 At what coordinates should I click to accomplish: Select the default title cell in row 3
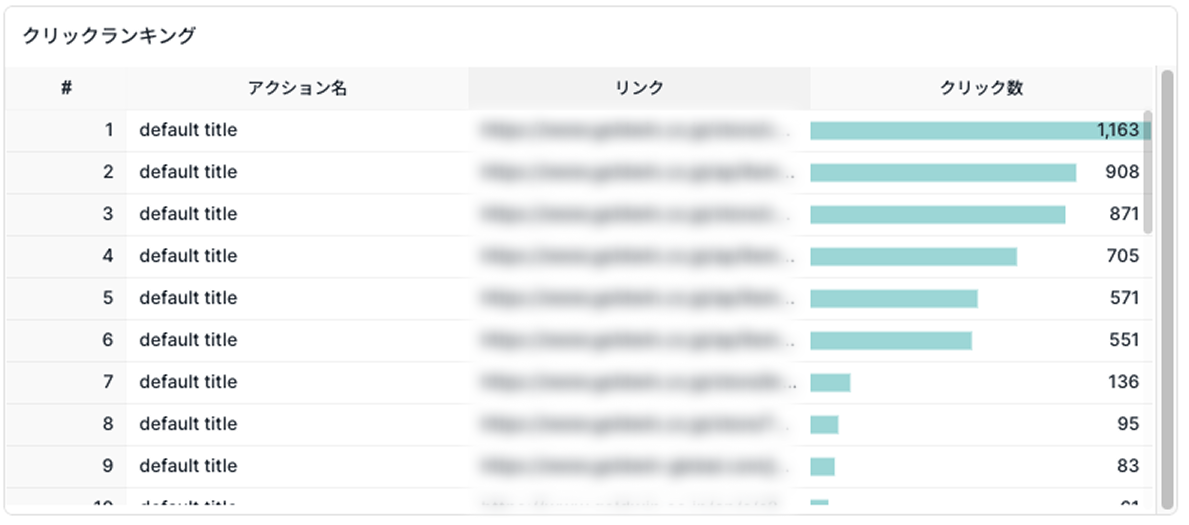click(297, 215)
